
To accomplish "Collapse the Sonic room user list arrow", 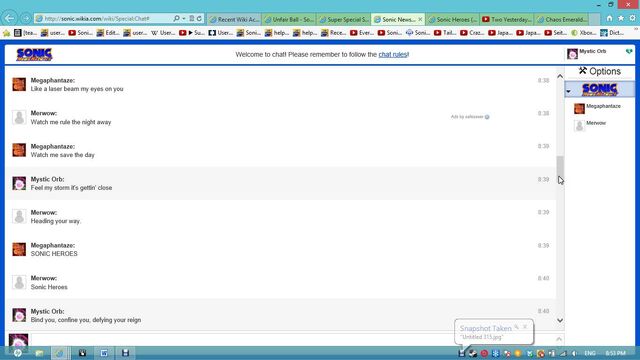I will point(569,91).
